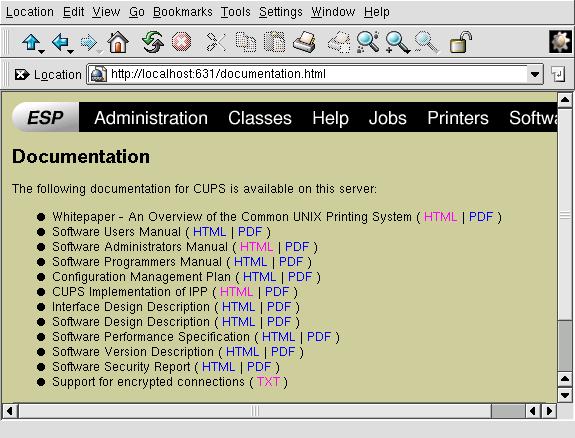Print page with the printer icon
Image resolution: width=575 pixels, height=438 pixels.
point(304,42)
